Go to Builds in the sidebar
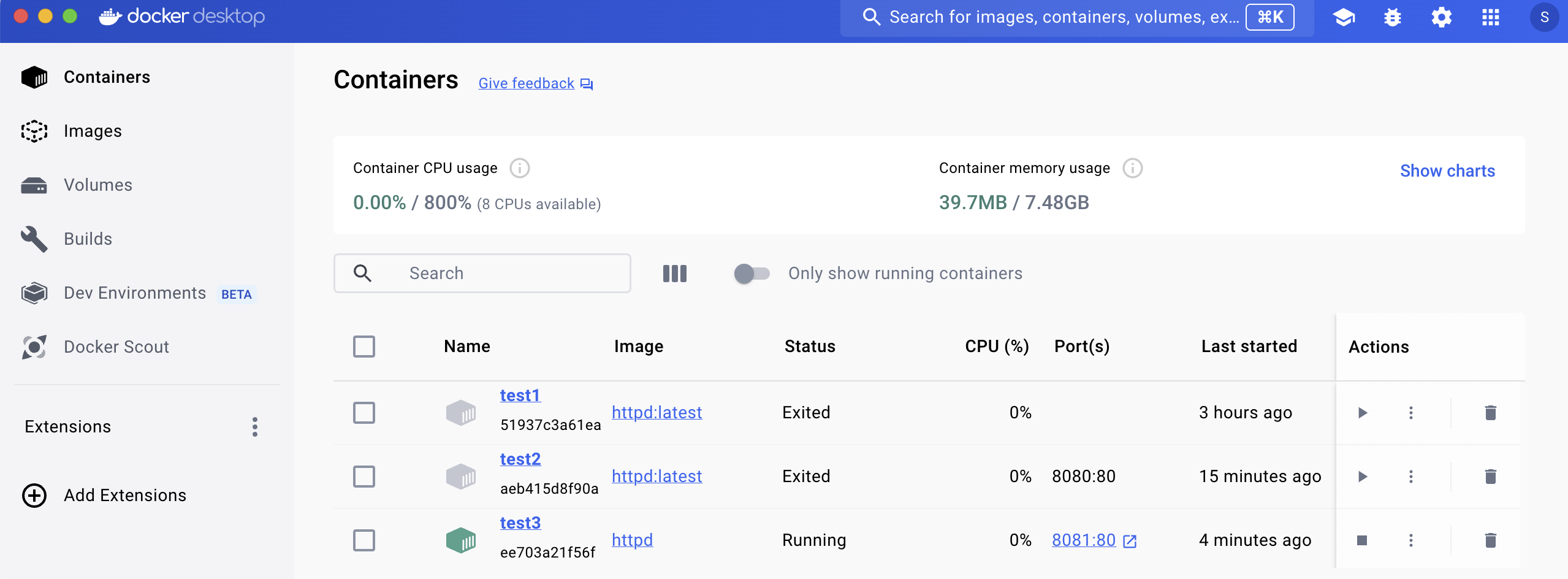The height and width of the screenshot is (579, 1568). point(147,239)
